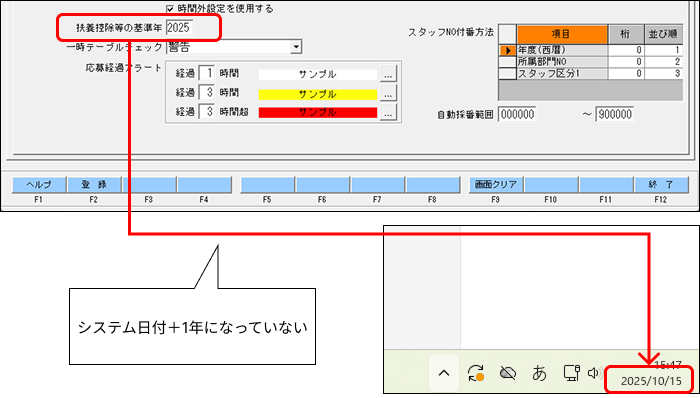This screenshot has height=398, width=700.
Task: Click the 経過 3 時間超 hours input field
Action: coord(206,112)
